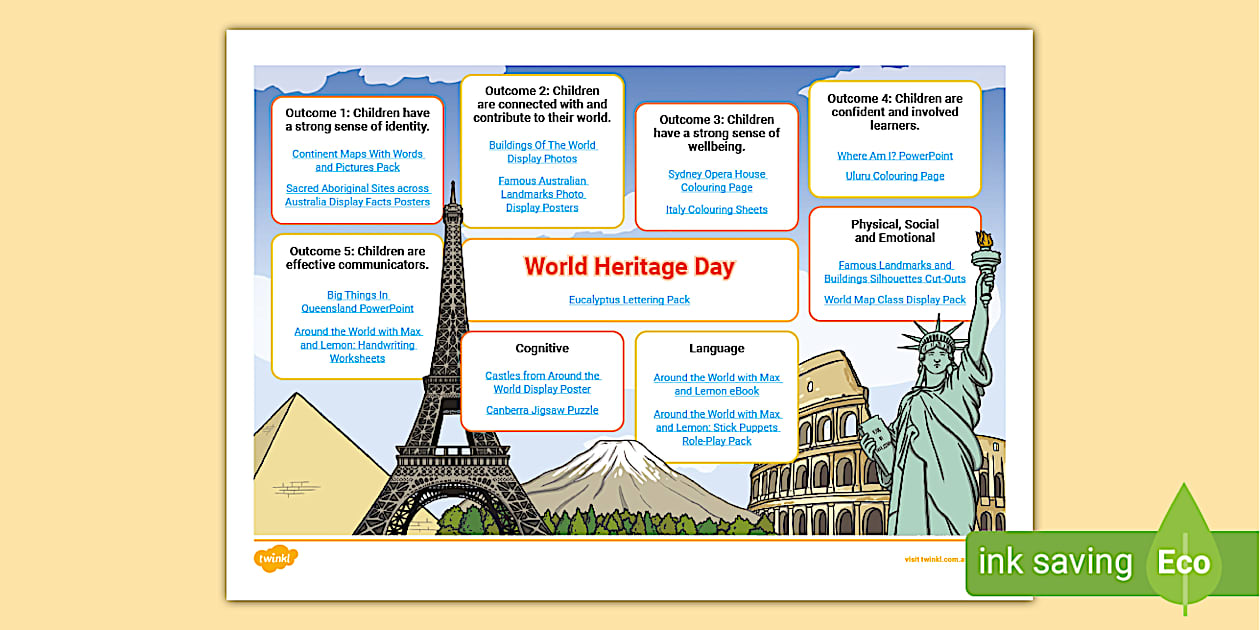Open the Uluru Colouring Page
Screen dimensions: 1260x630
click(x=895, y=175)
